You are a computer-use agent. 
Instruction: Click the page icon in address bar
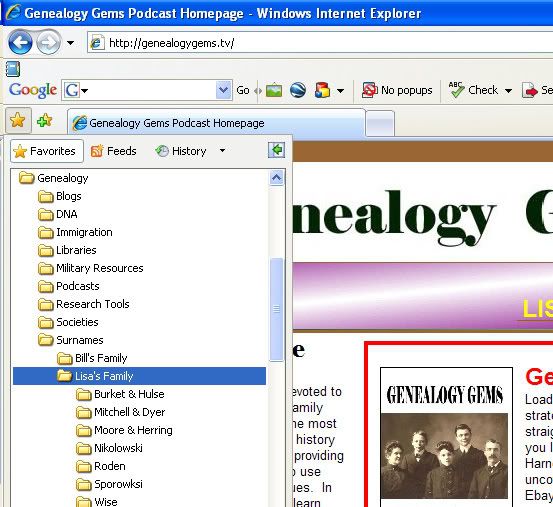pyautogui.click(x=97, y=43)
